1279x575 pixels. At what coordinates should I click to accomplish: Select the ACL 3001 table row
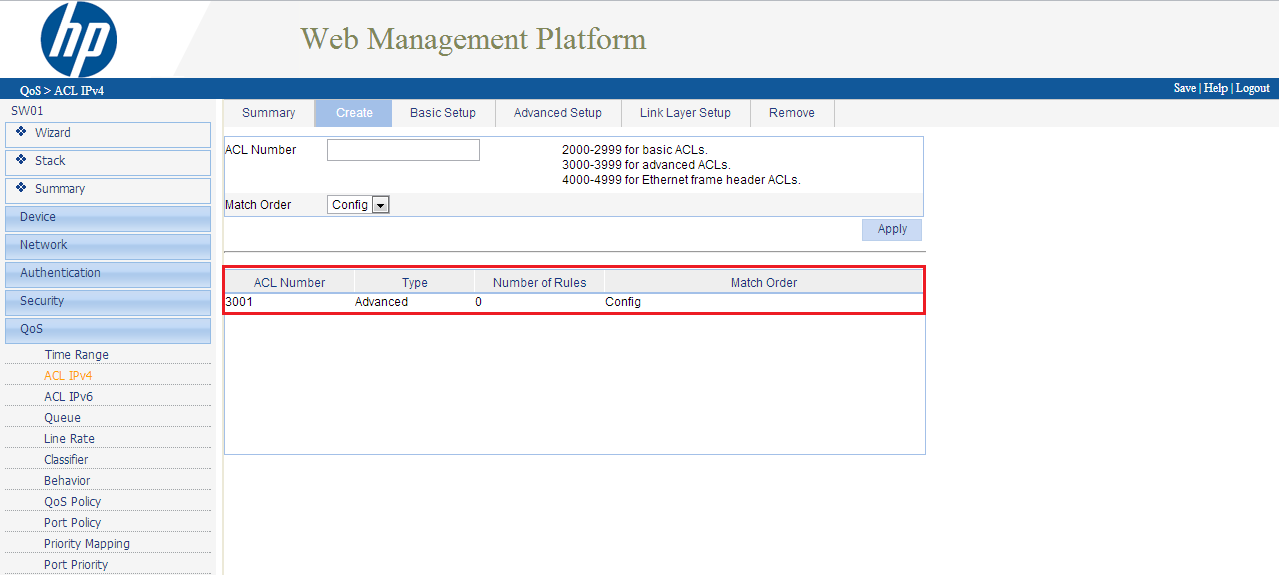[573, 302]
